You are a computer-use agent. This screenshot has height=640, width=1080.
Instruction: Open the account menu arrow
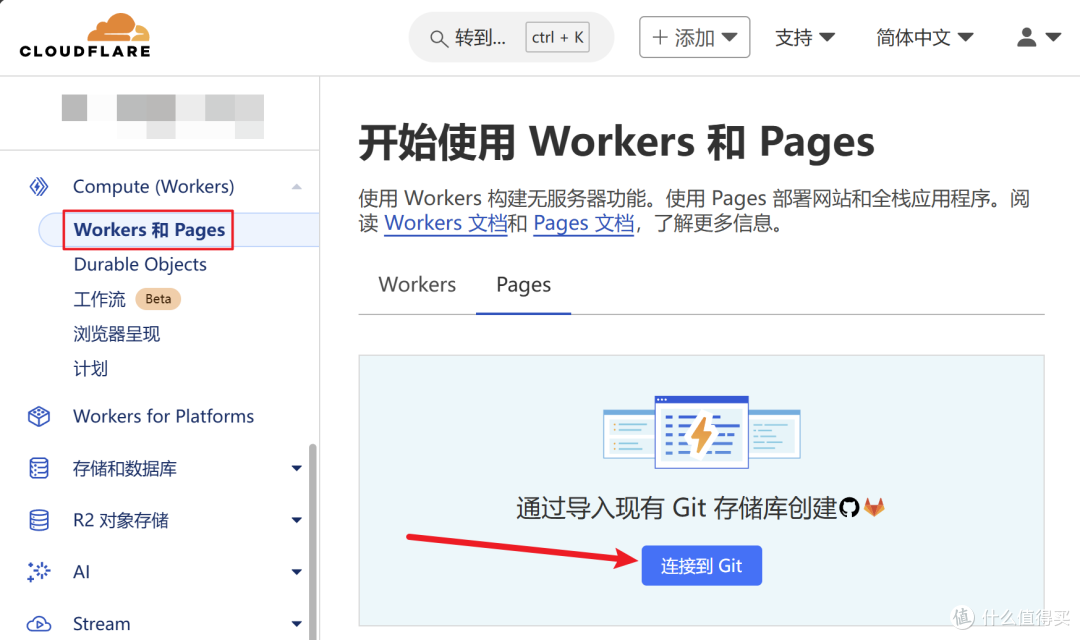tap(1053, 37)
